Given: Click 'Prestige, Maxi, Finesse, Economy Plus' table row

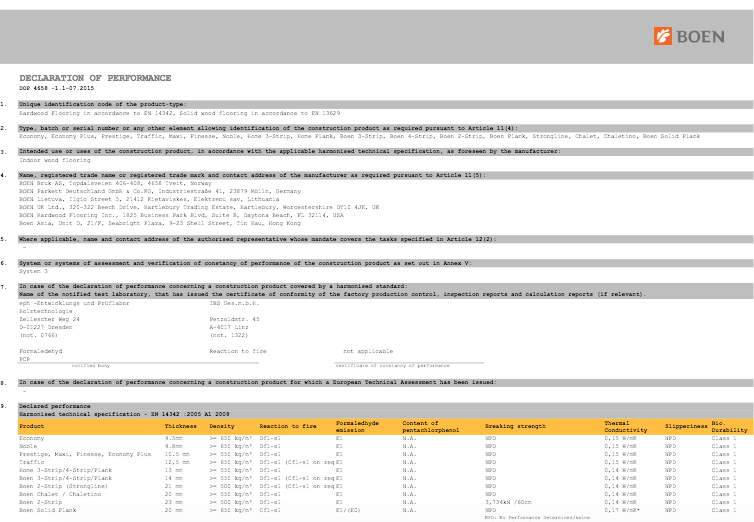Looking at the screenshot, I should tap(85, 454).
